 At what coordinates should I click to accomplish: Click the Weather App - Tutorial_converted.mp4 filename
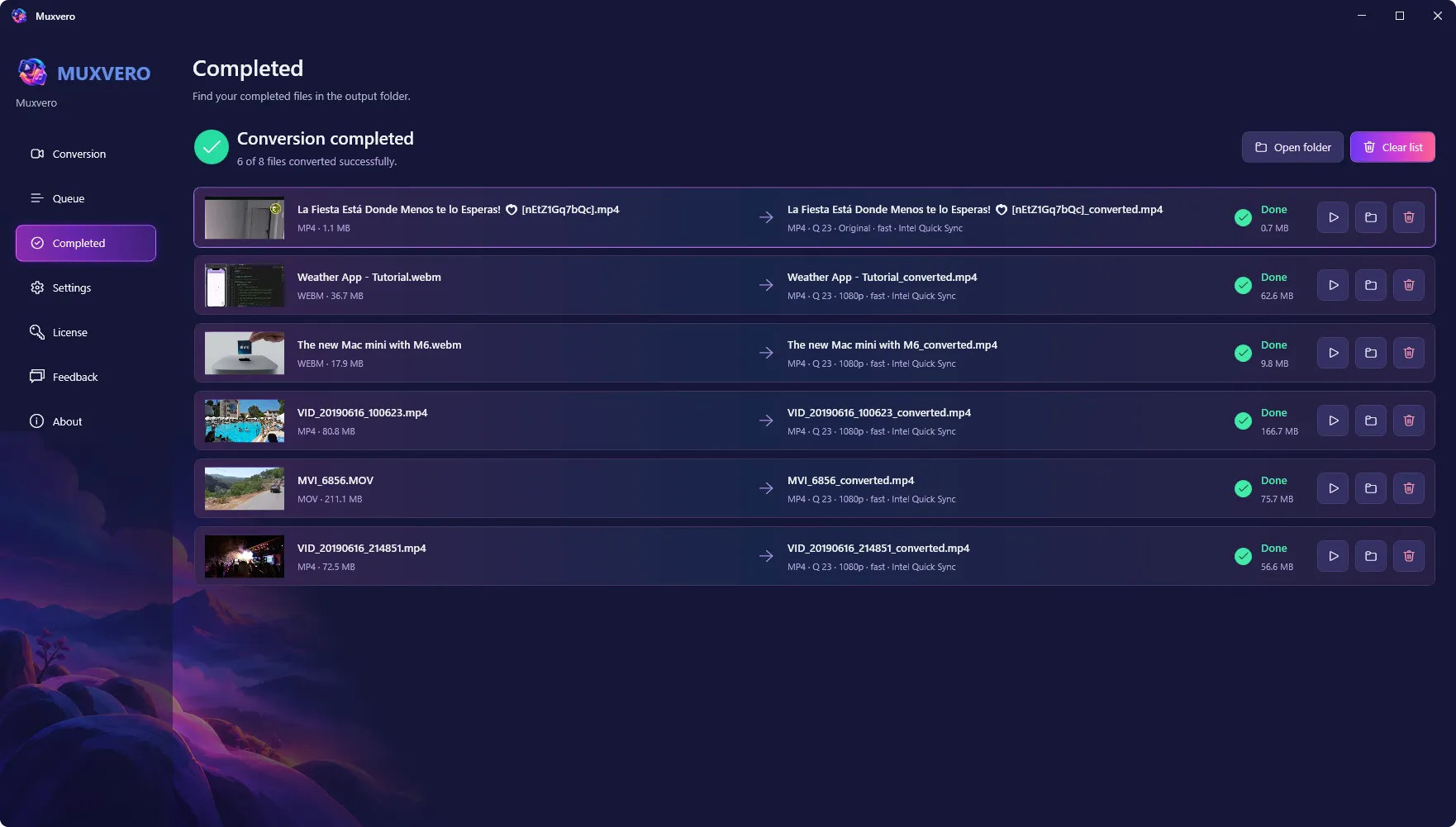click(882, 278)
